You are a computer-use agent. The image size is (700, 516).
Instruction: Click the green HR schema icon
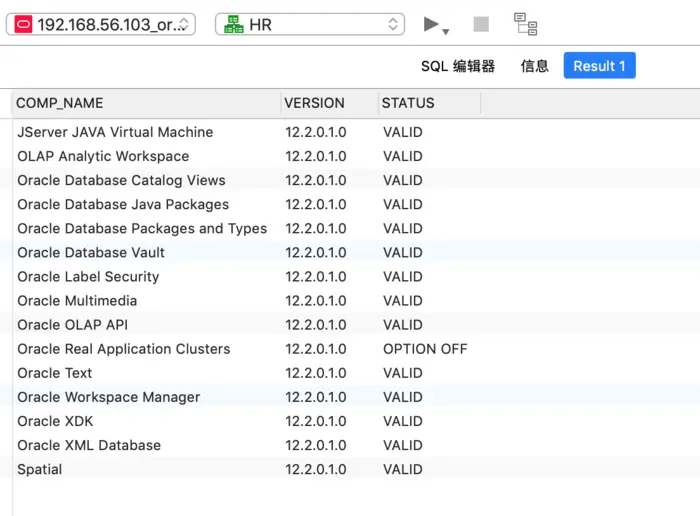point(233,24)
